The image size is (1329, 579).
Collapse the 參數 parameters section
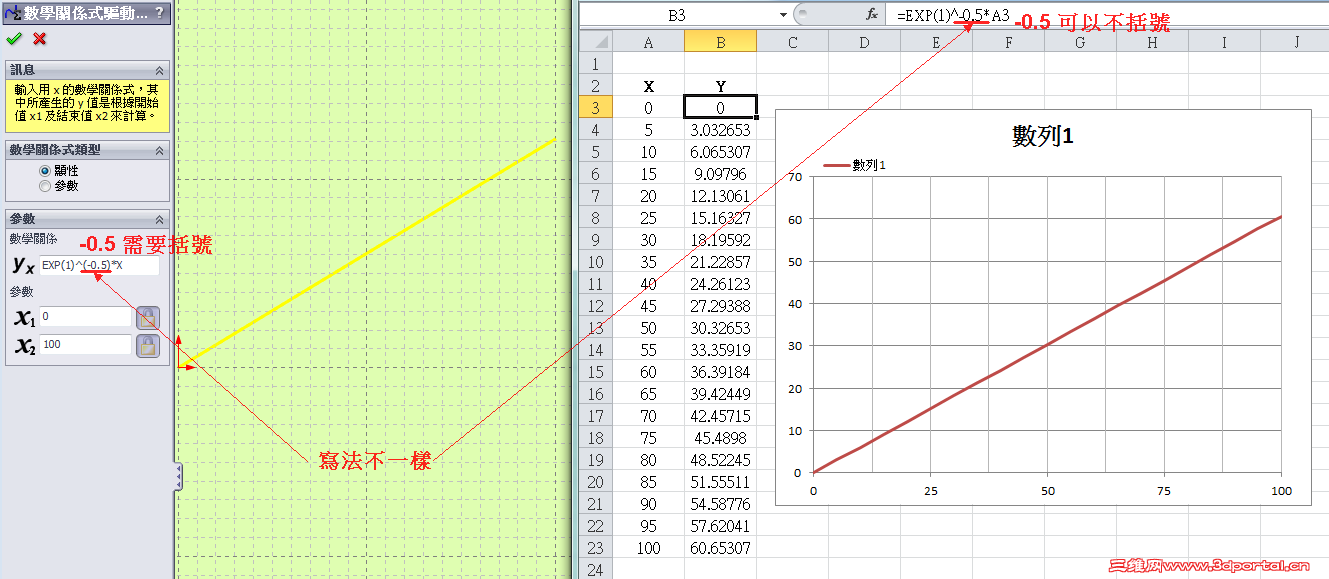[x=159, y=219]
